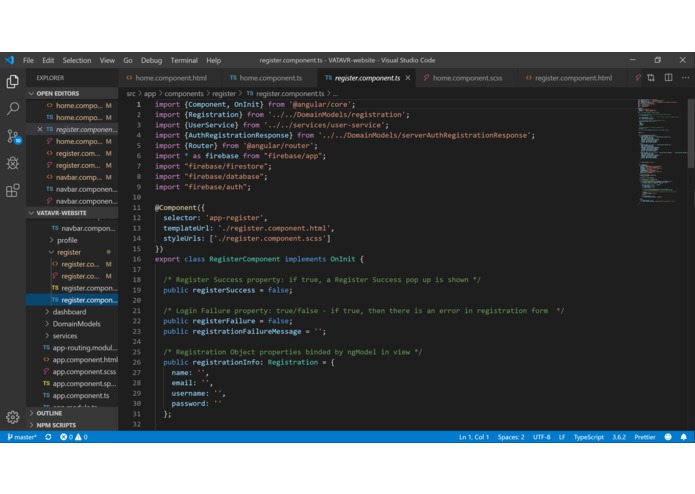Viewport: 695px width, 494px height.
Task: Click the master branch indicator
Action: tap(22, 437)
